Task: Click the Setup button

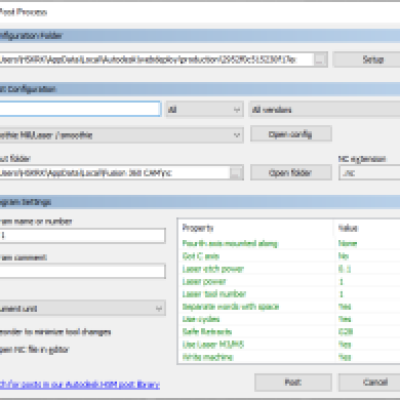Action: pos(367,60)
